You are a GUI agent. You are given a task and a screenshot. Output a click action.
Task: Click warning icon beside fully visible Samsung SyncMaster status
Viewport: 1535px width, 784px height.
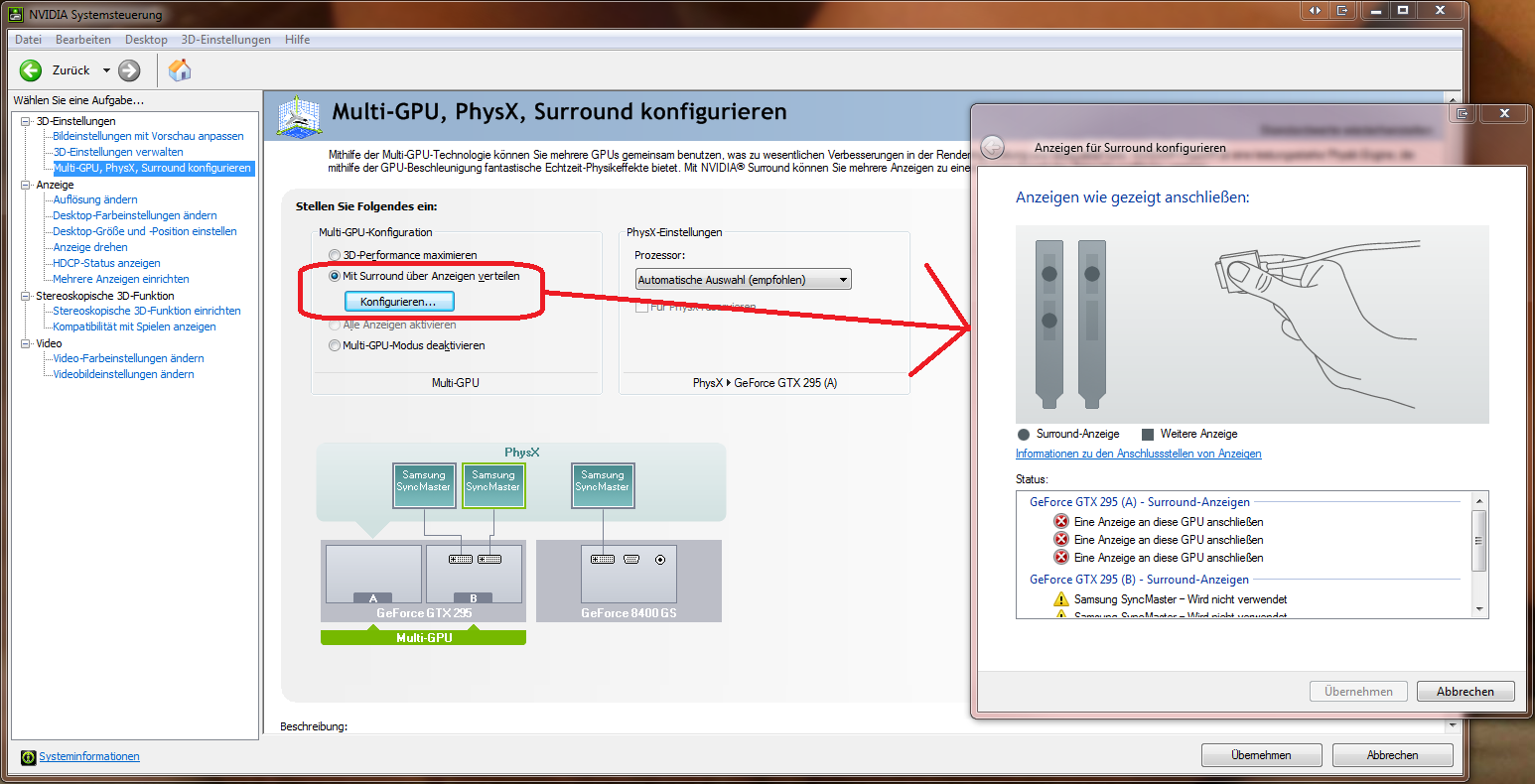1061,599
